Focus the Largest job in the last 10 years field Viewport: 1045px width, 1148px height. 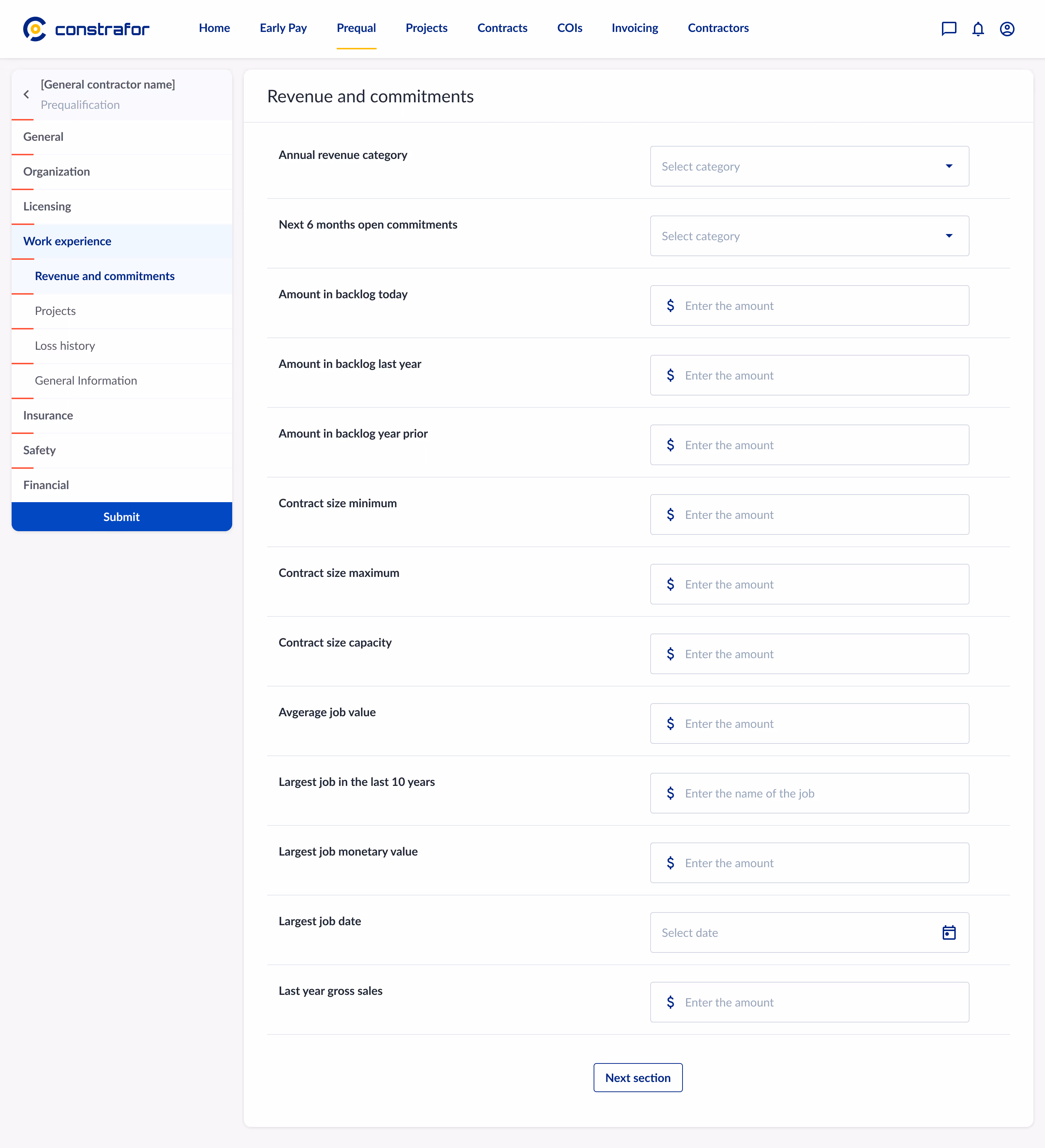[x=809, y=793]
